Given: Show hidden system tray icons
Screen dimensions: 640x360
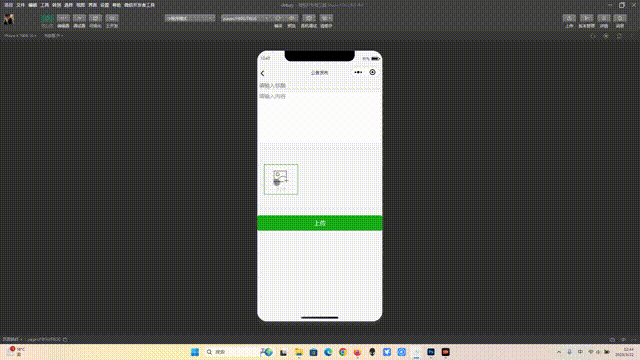Looking at the screenshot, I should (559, 352).
